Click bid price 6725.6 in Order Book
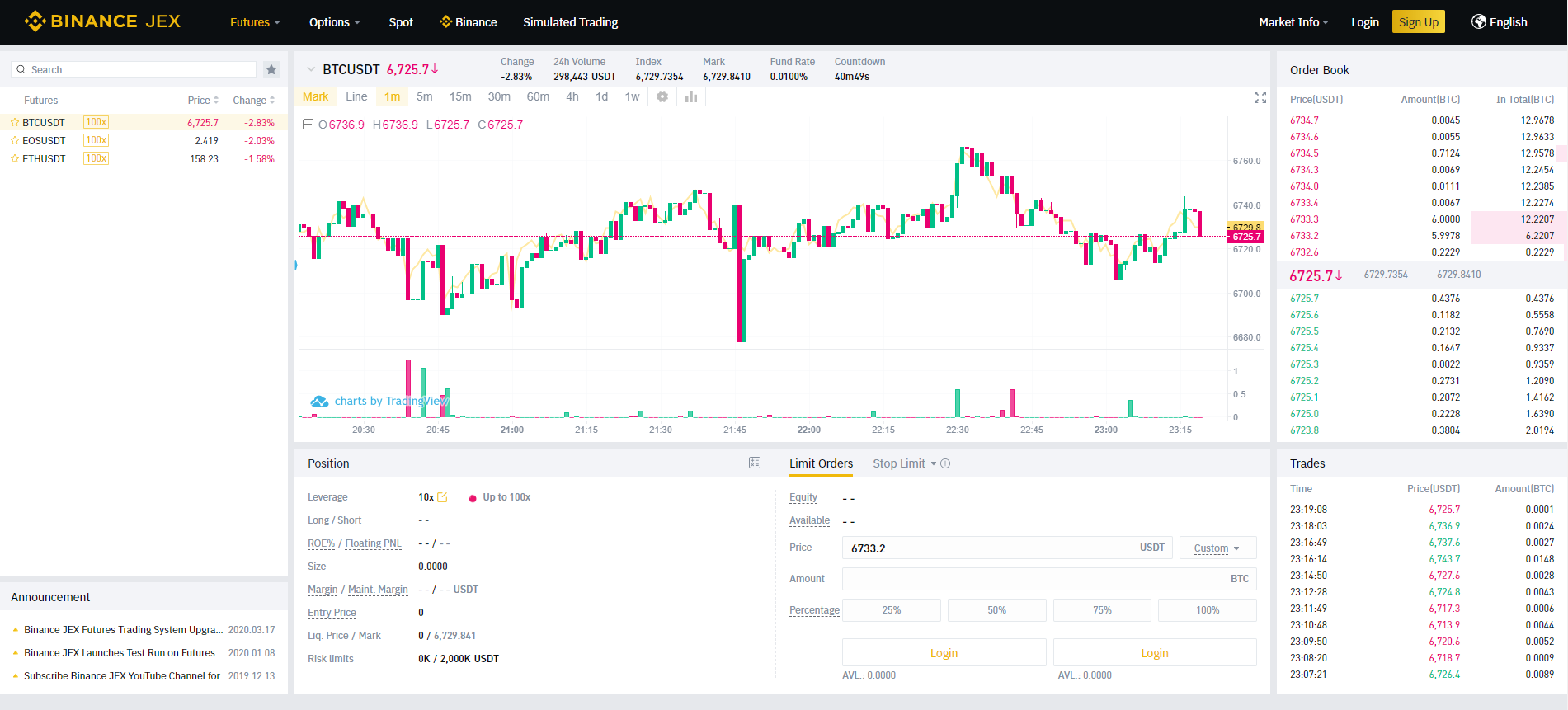Viewport: 1568px width, 710px height. coord(1304,315)
